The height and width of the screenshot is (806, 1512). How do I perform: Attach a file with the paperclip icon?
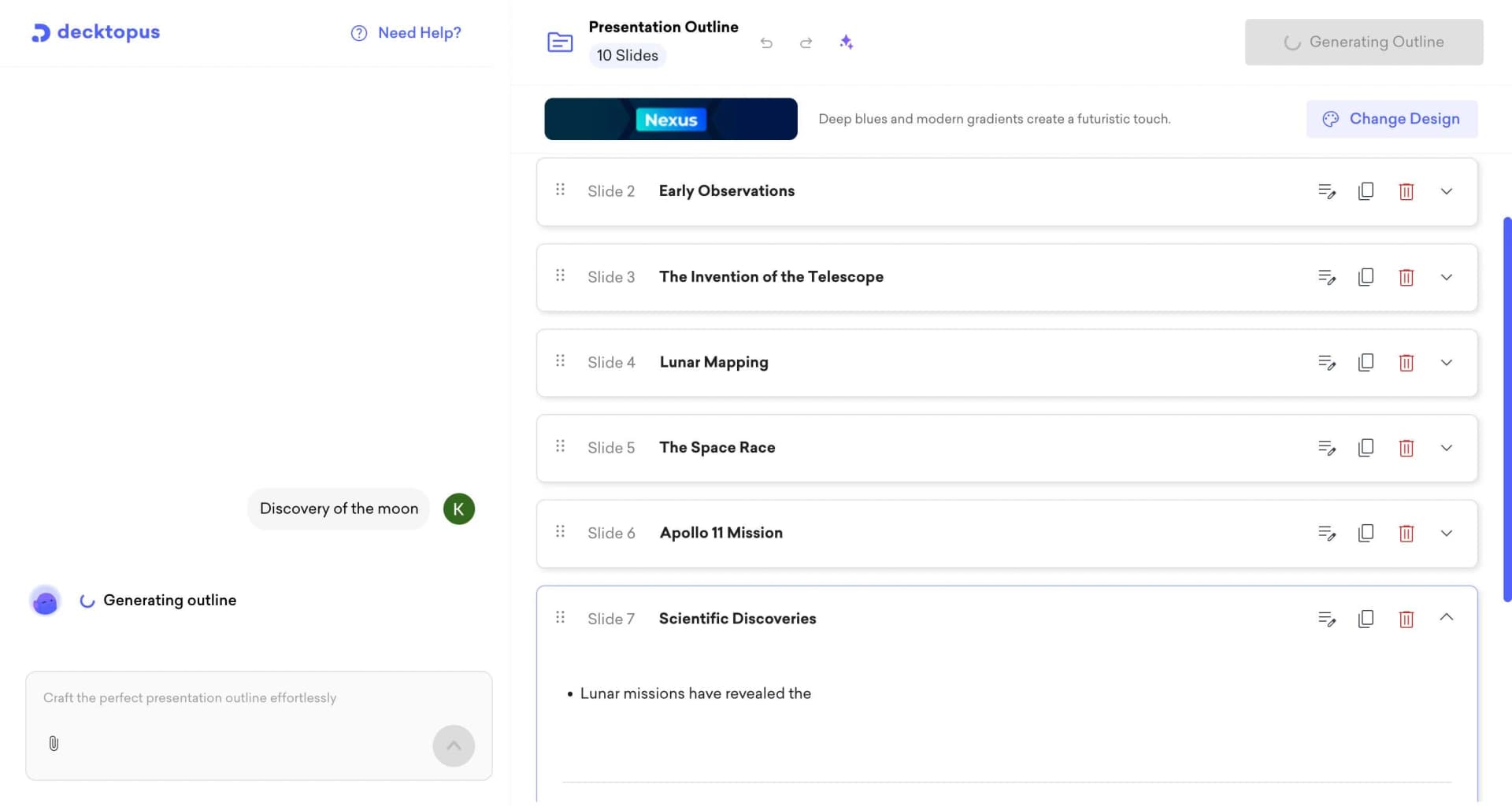coord(54,743)
